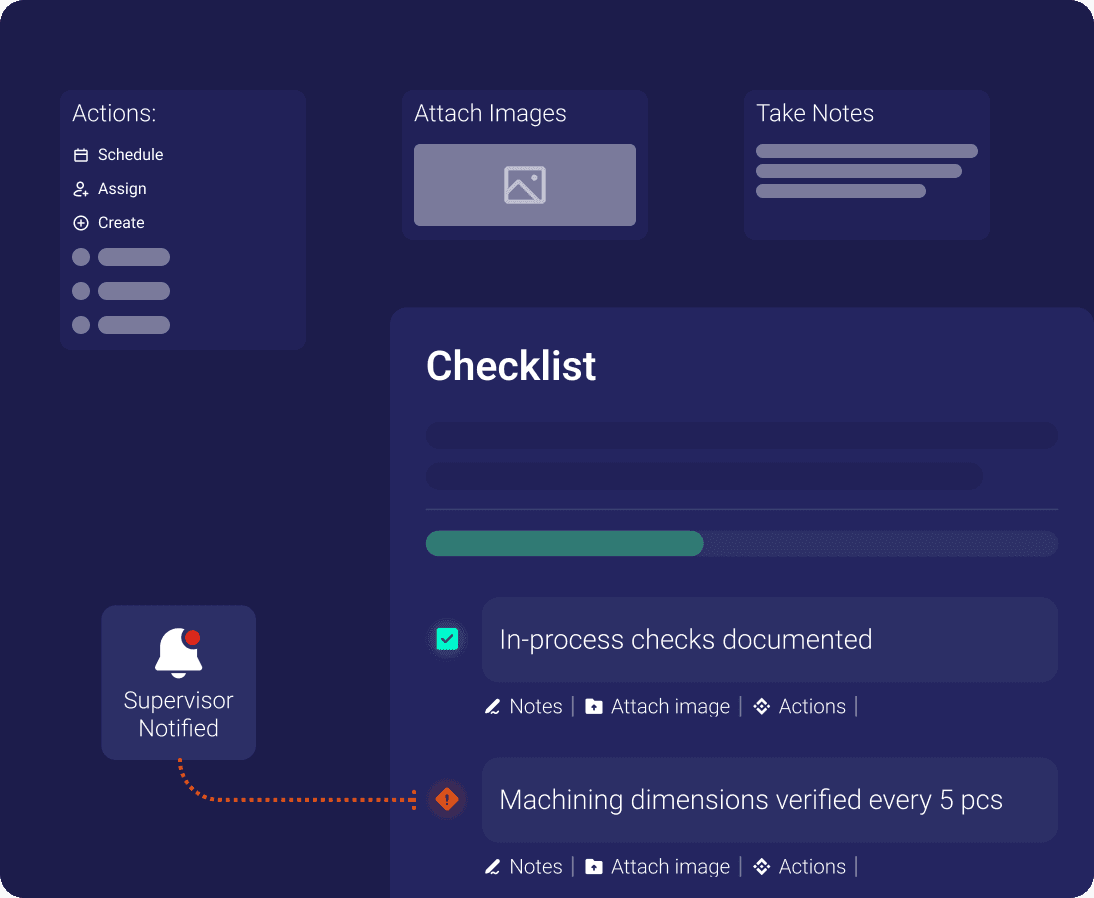Open Notes under Machining dimensions item
Image resolution: width=1094 pixels, height=898 pixels.
click(x=535, y=867)
